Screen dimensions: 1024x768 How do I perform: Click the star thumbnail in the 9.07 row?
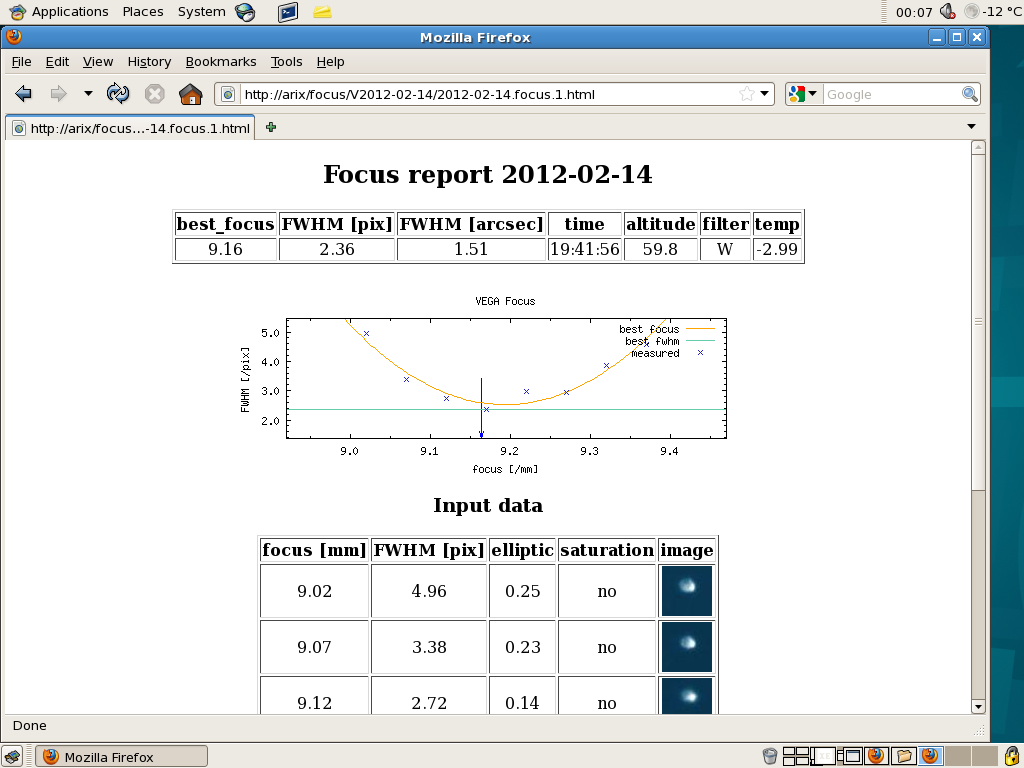pos(686,647)
